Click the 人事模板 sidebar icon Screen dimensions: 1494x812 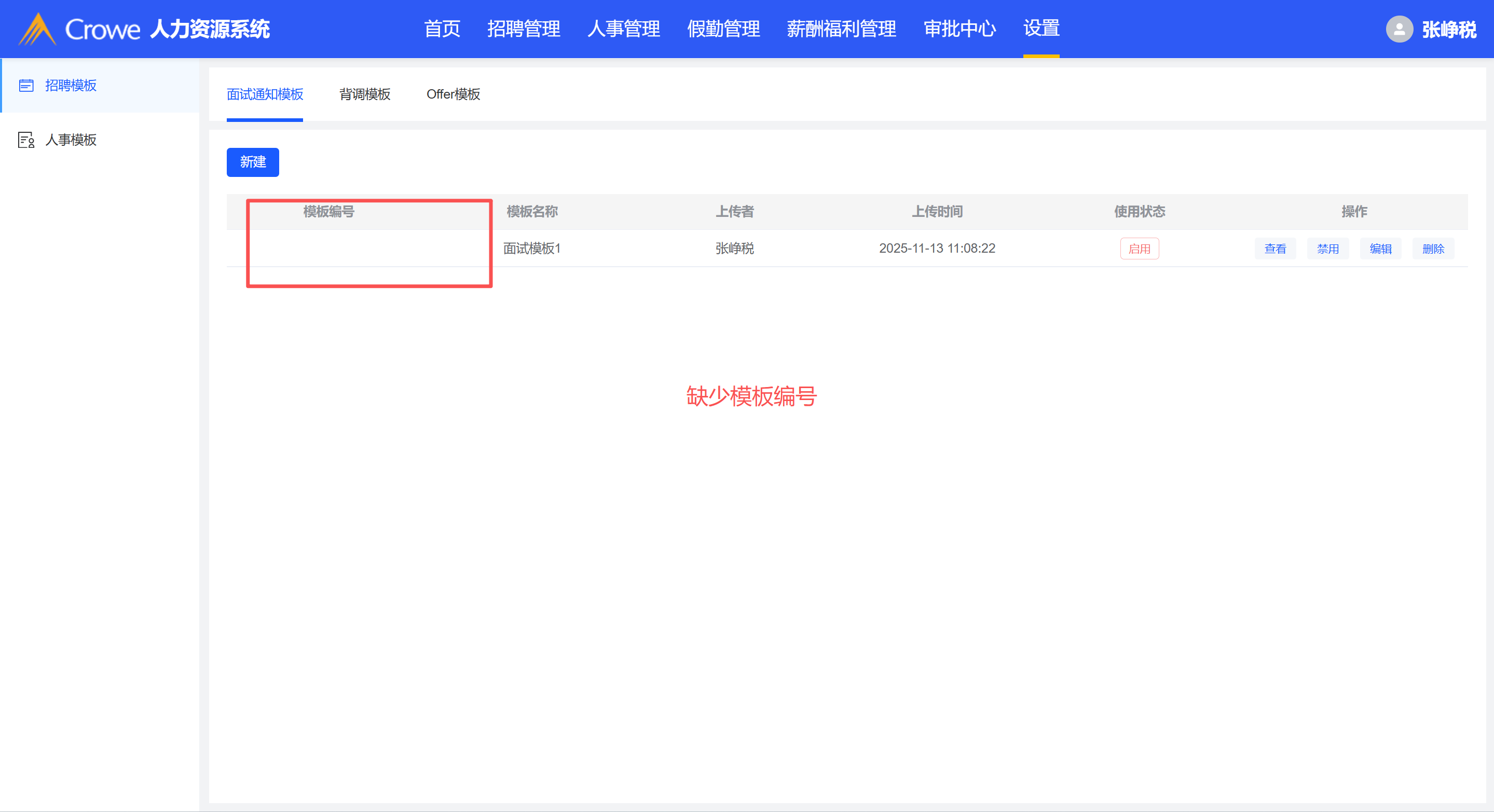(26, 140)
